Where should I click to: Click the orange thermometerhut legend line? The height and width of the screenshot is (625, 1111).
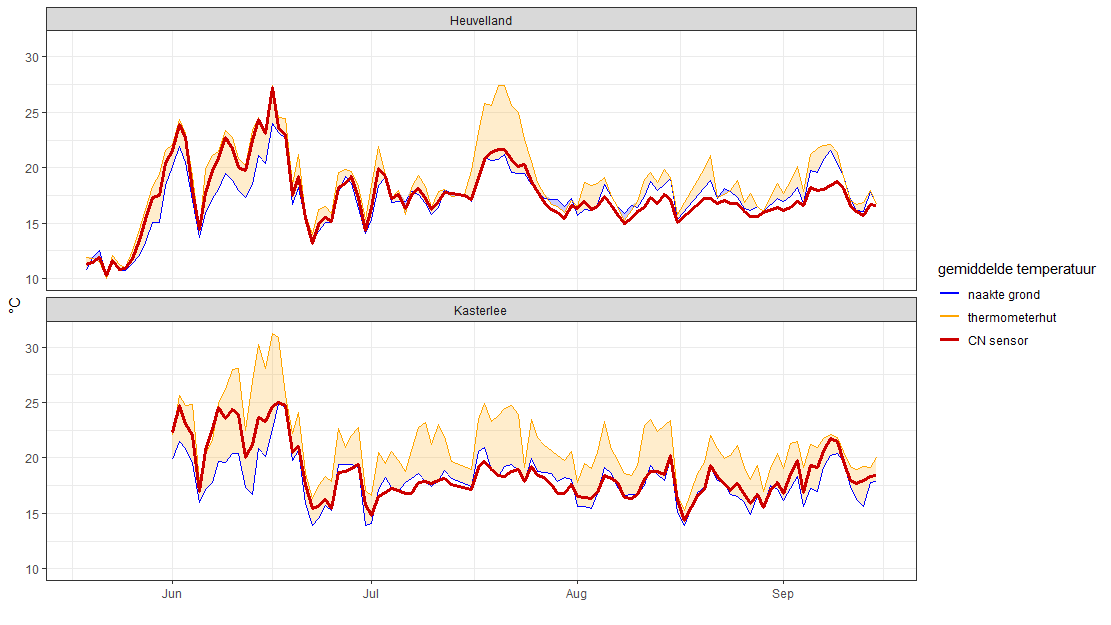click(x=950, y=318)
